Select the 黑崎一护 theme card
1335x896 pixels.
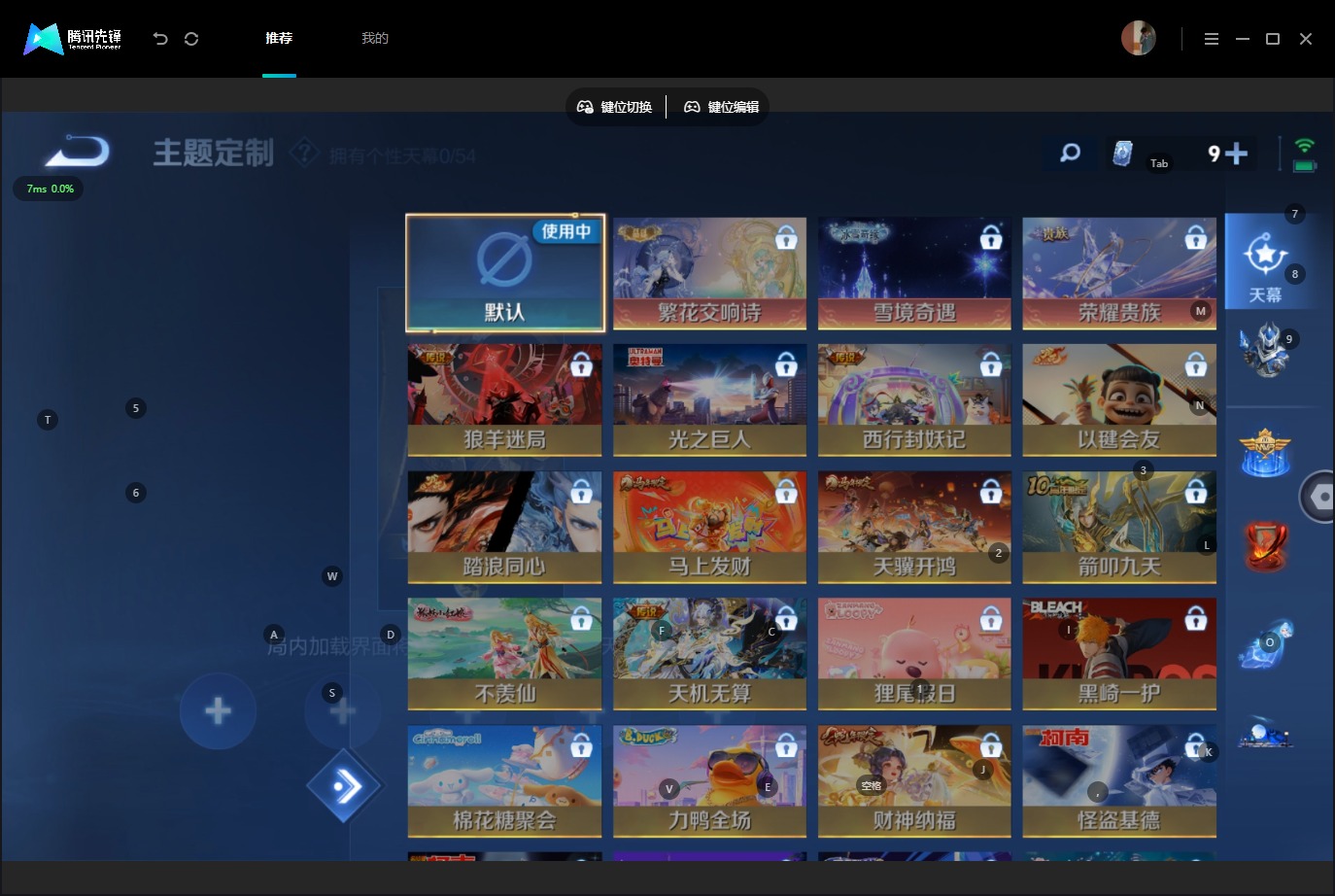click(x=1119, y=654)
